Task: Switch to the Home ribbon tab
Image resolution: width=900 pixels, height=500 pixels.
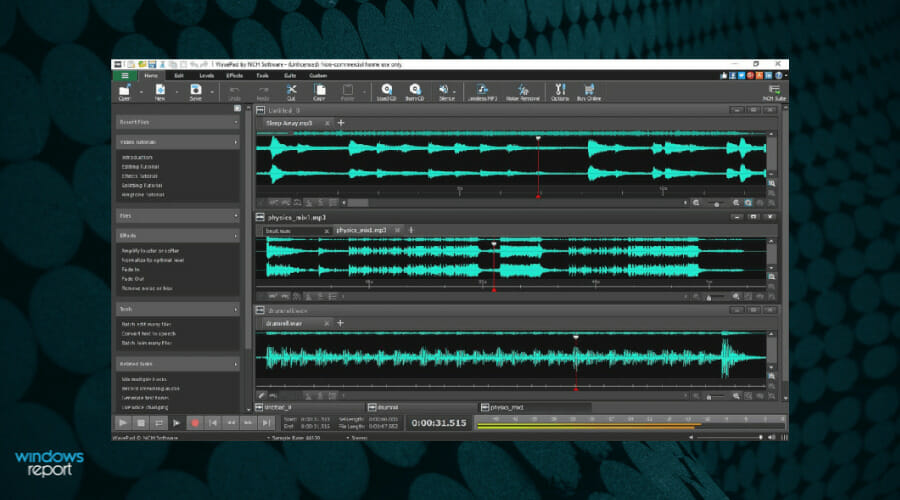Action: click(x=151, y=75)
